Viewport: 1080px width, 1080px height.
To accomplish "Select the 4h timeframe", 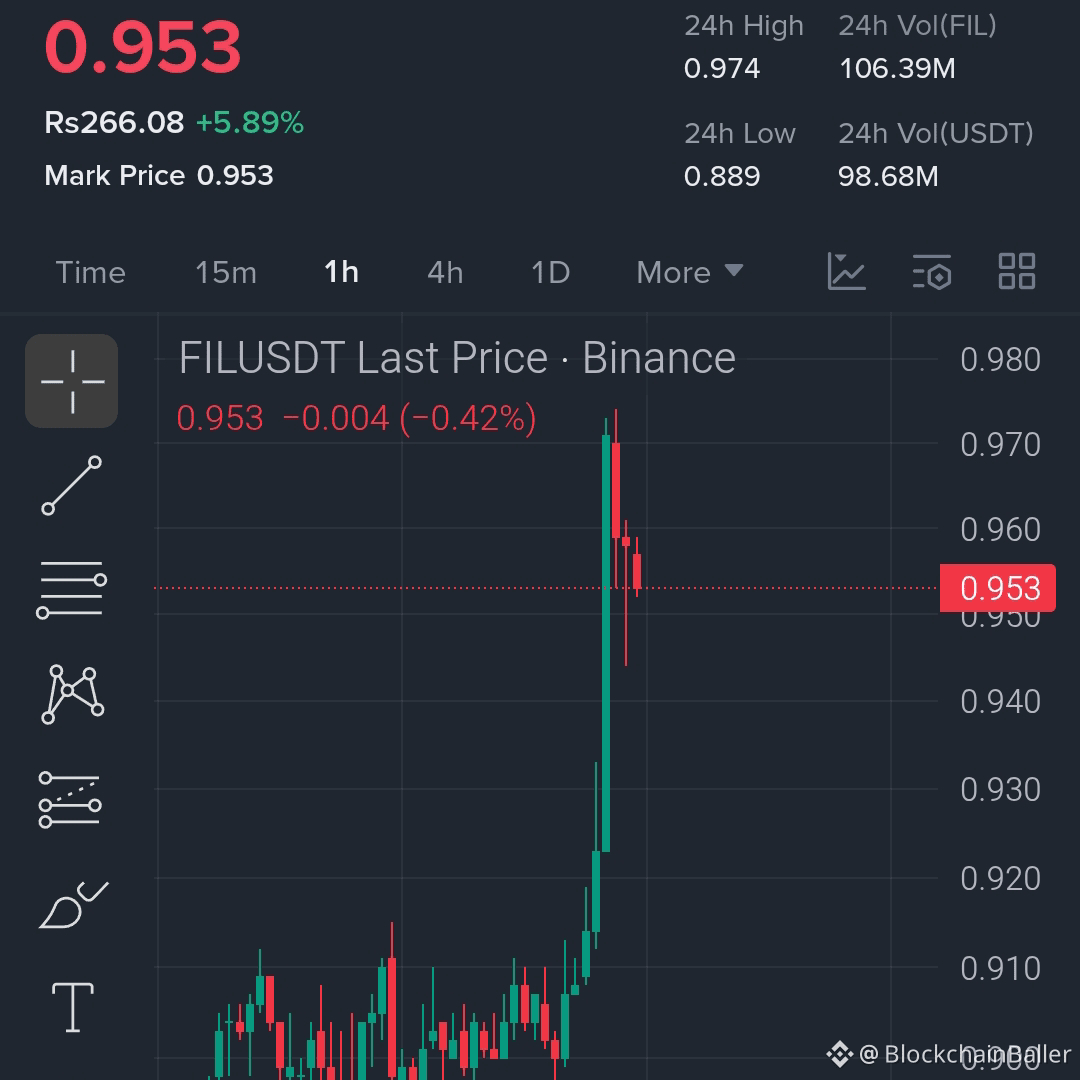I will point(444,271).
